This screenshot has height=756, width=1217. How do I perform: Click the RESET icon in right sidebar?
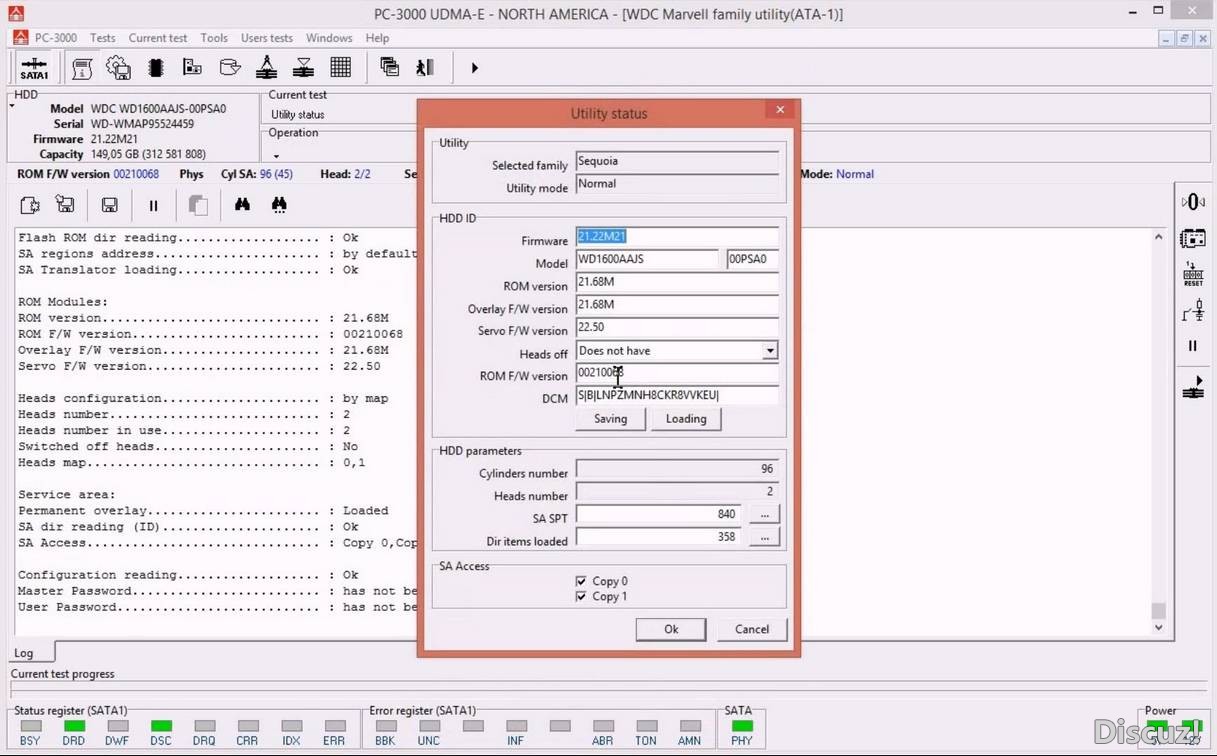tap(1192, 275)
